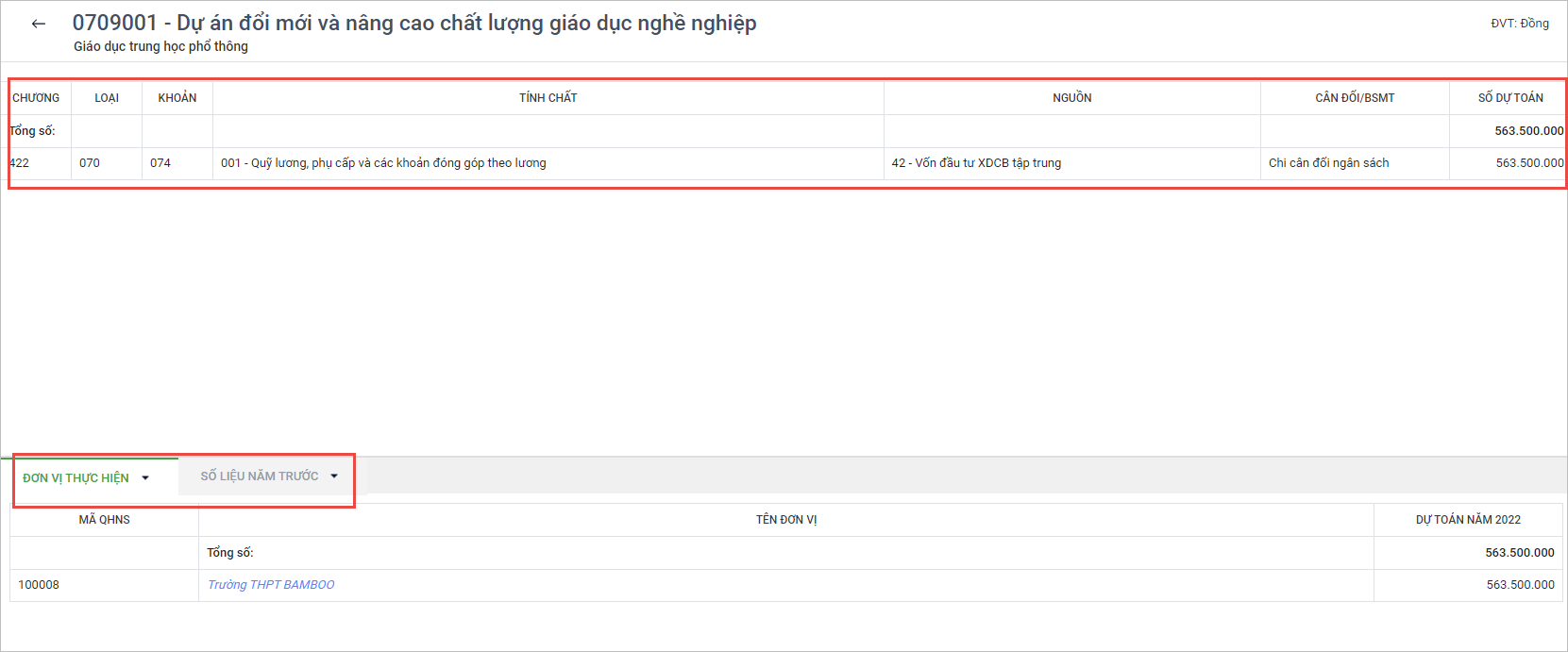Viewport: 1568px width, 652px height.
Task: Expand the SỐ LIỆU NĂM TRƯỚC dropdown arrow
Action: (334, 476)
